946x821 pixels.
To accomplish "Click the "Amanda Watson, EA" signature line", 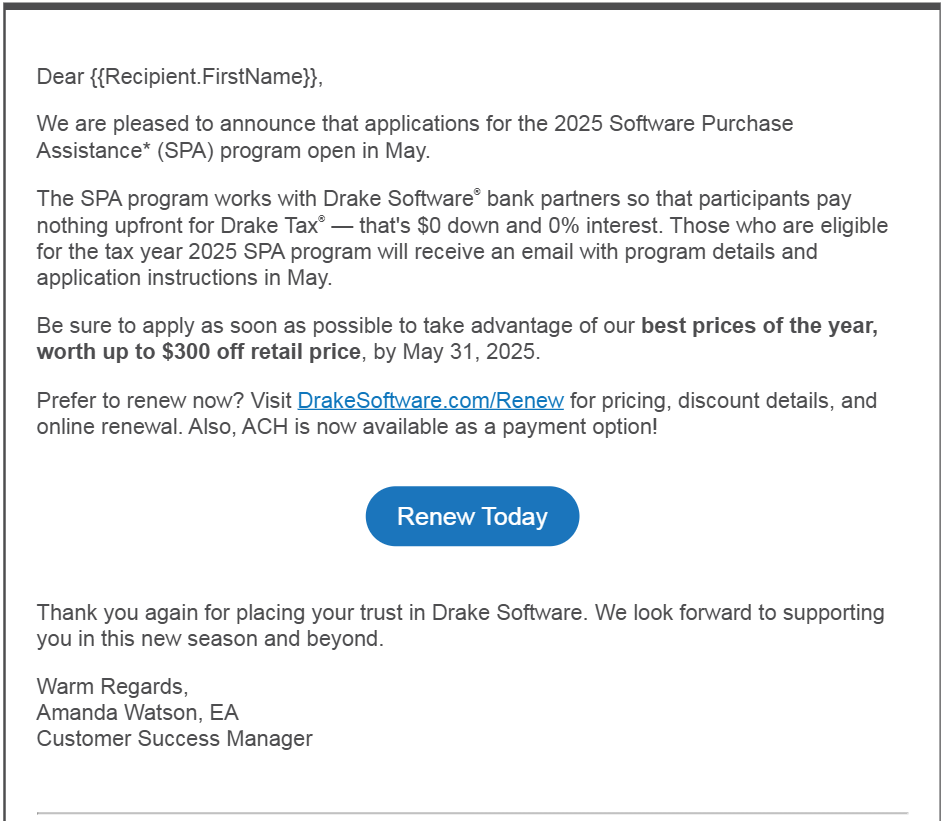I will pyautogui.click(x=138, y=712).
